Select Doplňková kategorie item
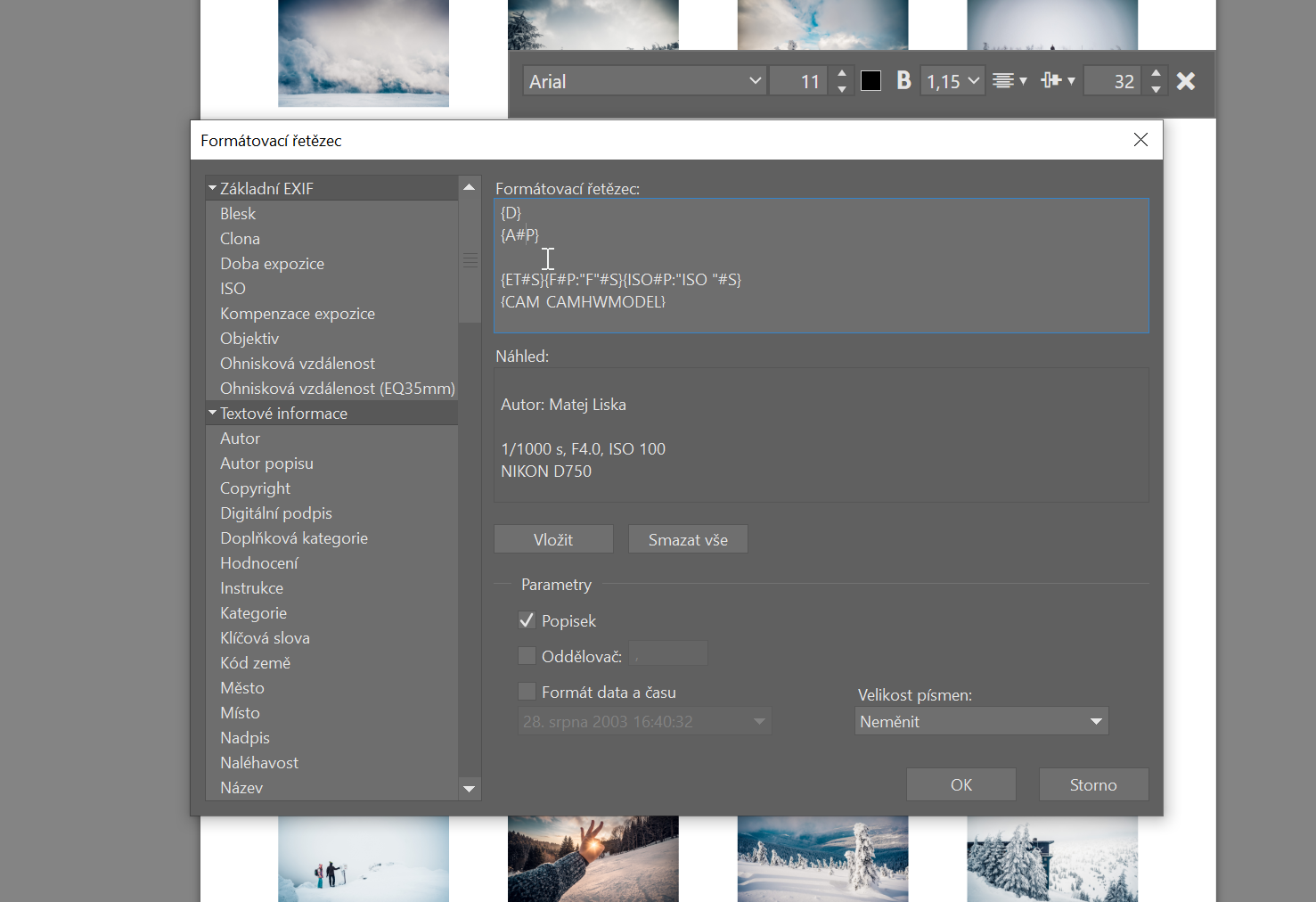The height and width of the screenshot is (902, 1316). (331, 538)
